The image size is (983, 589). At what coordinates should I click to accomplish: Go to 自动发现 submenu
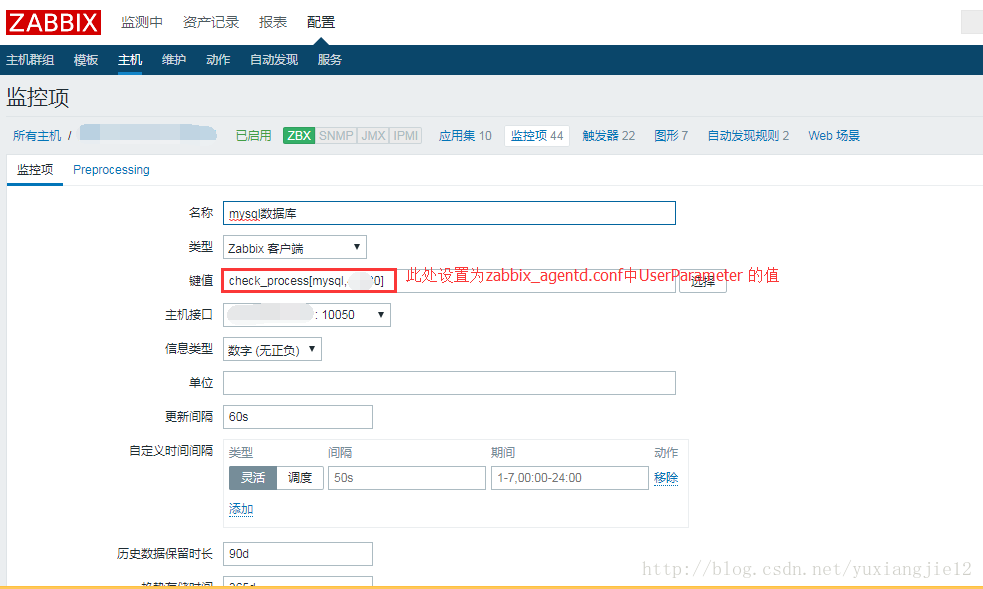click(273, 60)
